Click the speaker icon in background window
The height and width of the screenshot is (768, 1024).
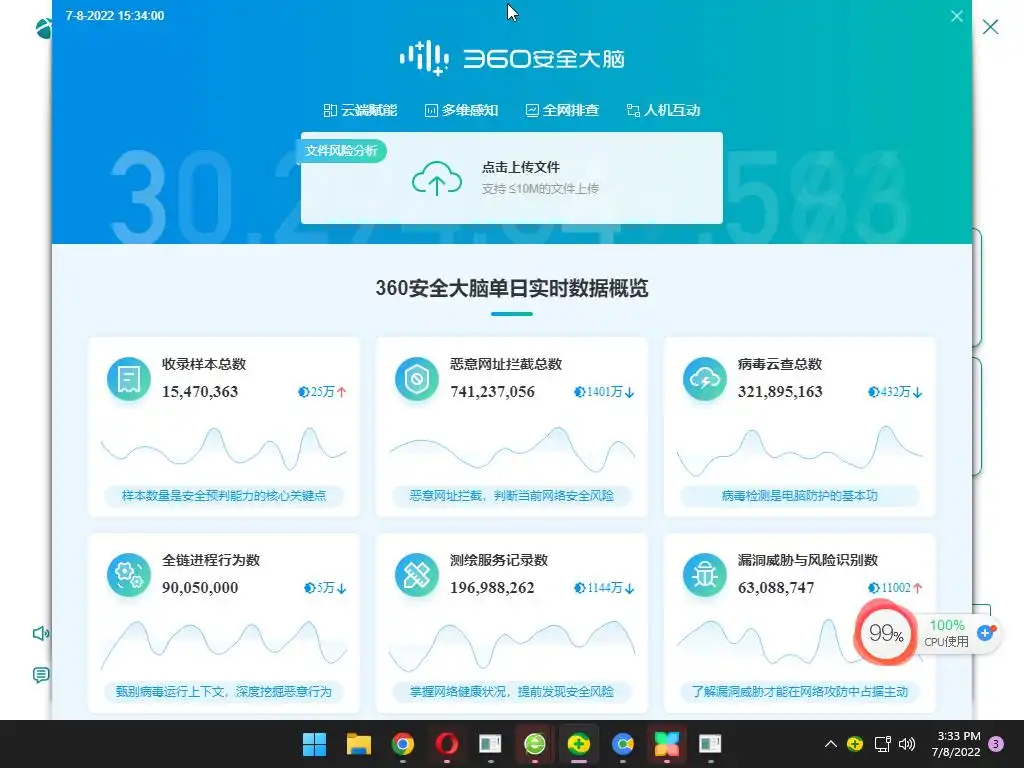point(40,633)
